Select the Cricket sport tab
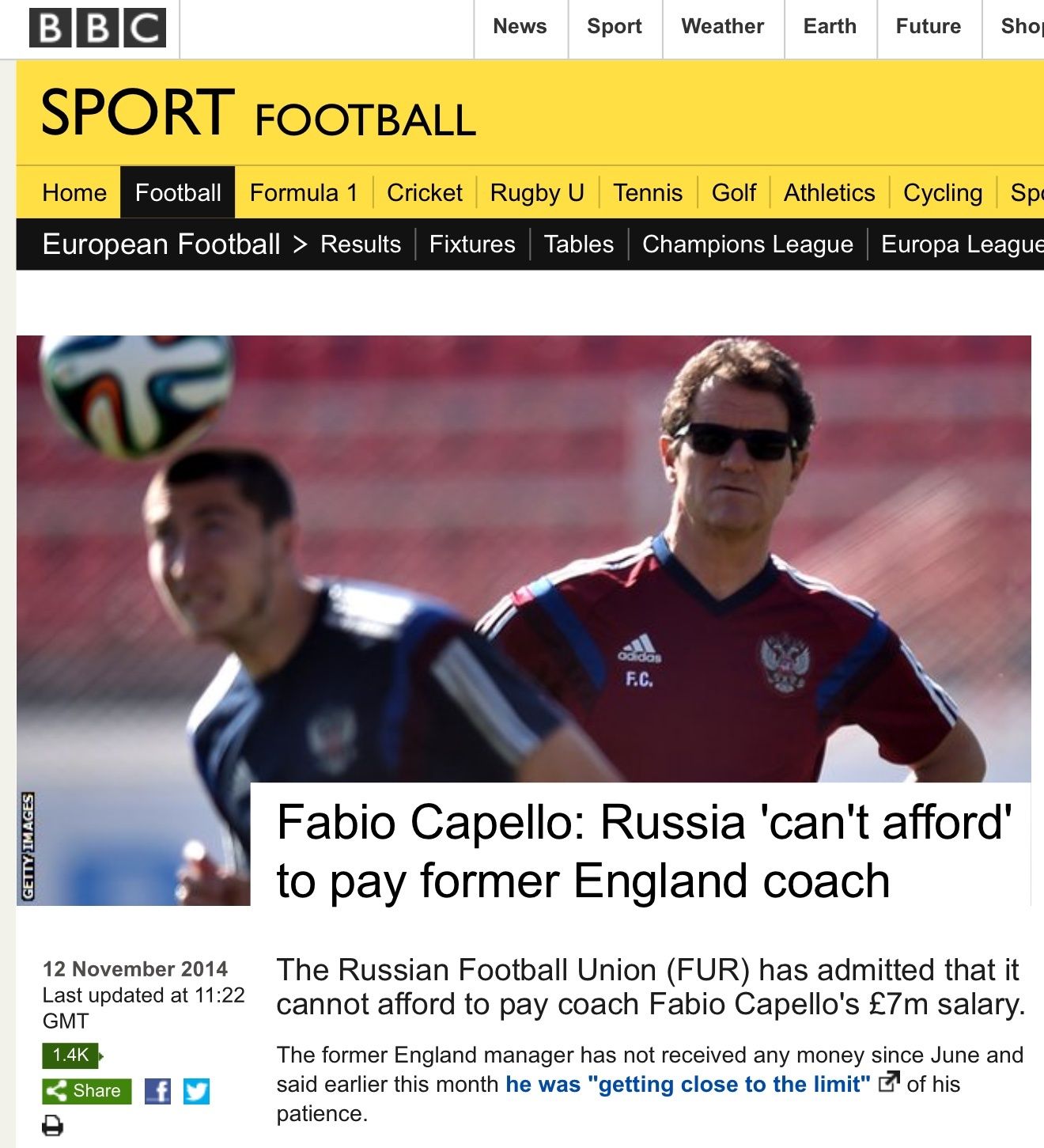The image size is (1044, 1148). coord(424,192)
